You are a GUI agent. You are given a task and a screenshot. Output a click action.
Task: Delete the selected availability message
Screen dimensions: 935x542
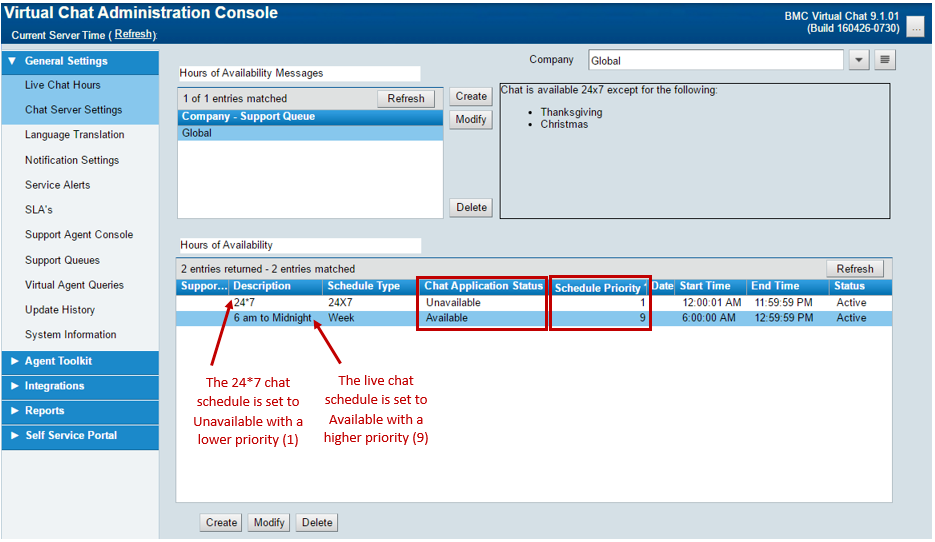(471, 207)
